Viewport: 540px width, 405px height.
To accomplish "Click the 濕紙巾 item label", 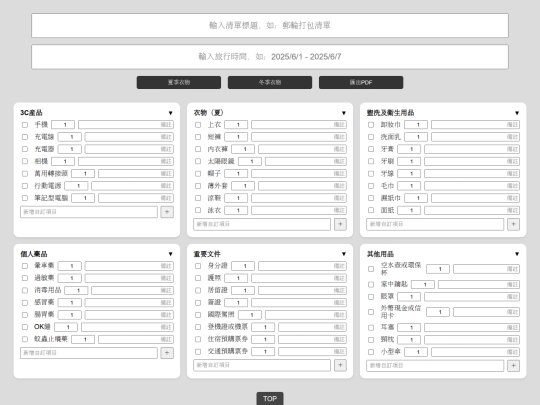I will (391, 198).
